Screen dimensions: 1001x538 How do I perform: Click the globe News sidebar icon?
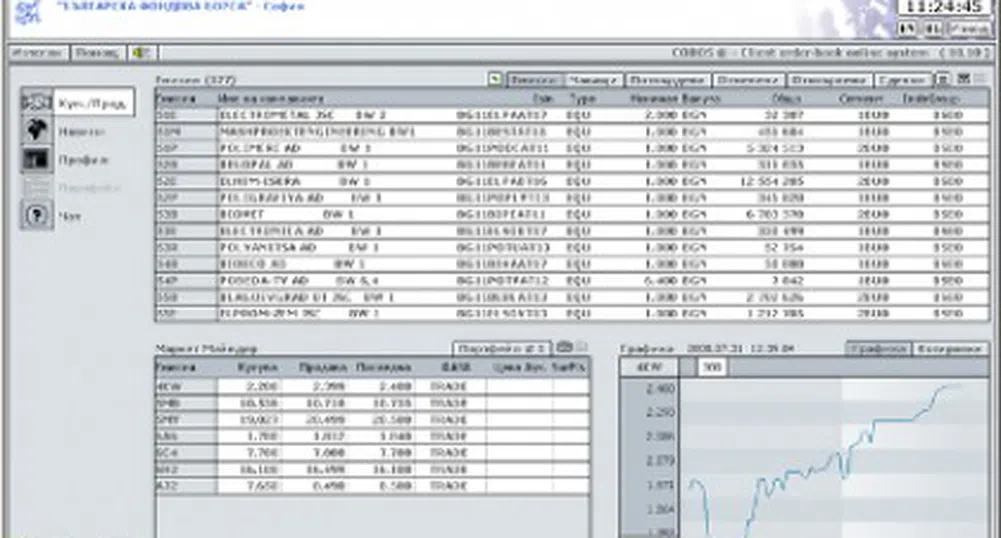(x=37, y=131)
